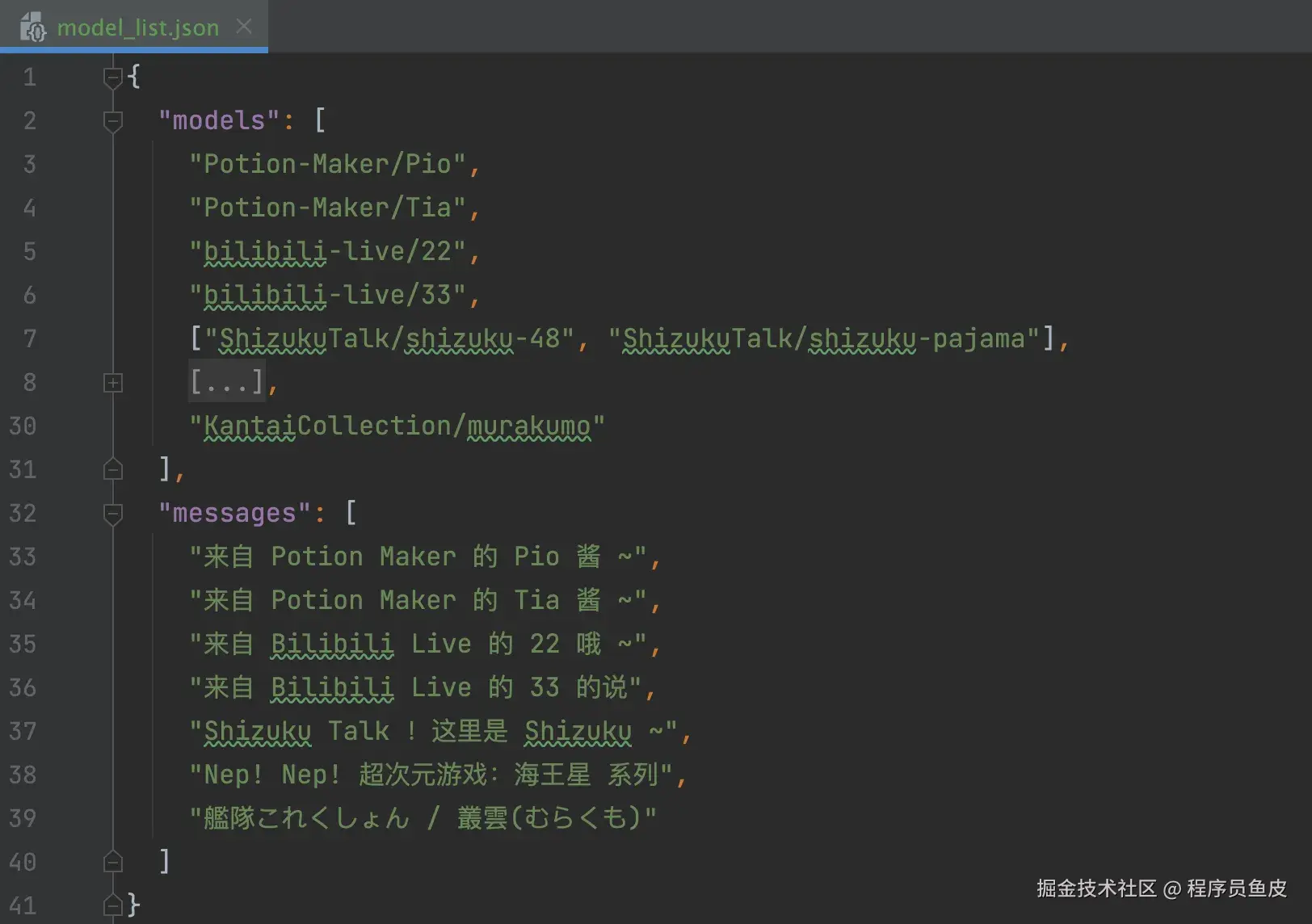Click the "messages" key
This screenshot has width=1312, height=924.
235,513
